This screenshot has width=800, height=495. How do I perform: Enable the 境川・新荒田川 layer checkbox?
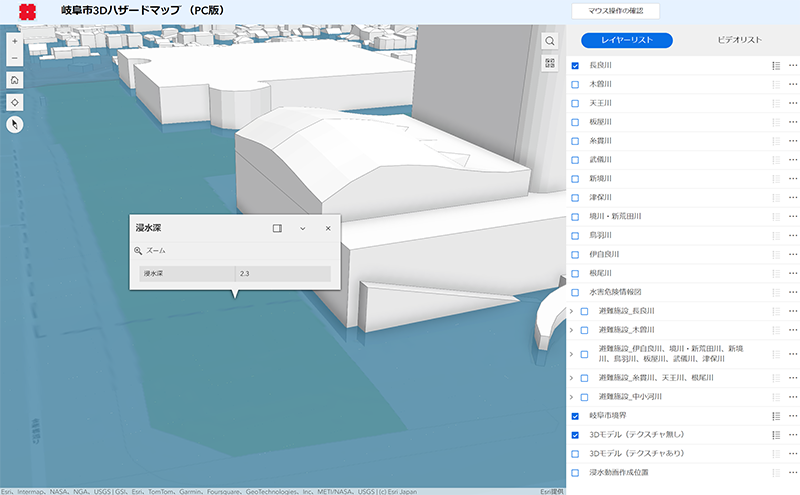click(575, 216)
